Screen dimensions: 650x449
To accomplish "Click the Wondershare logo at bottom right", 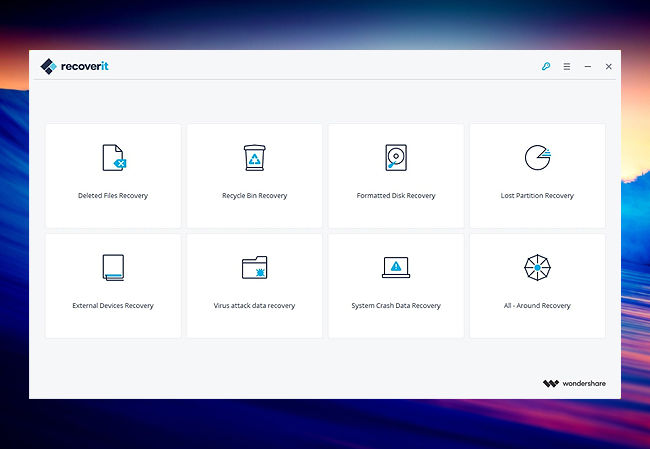I will (574, 383).
